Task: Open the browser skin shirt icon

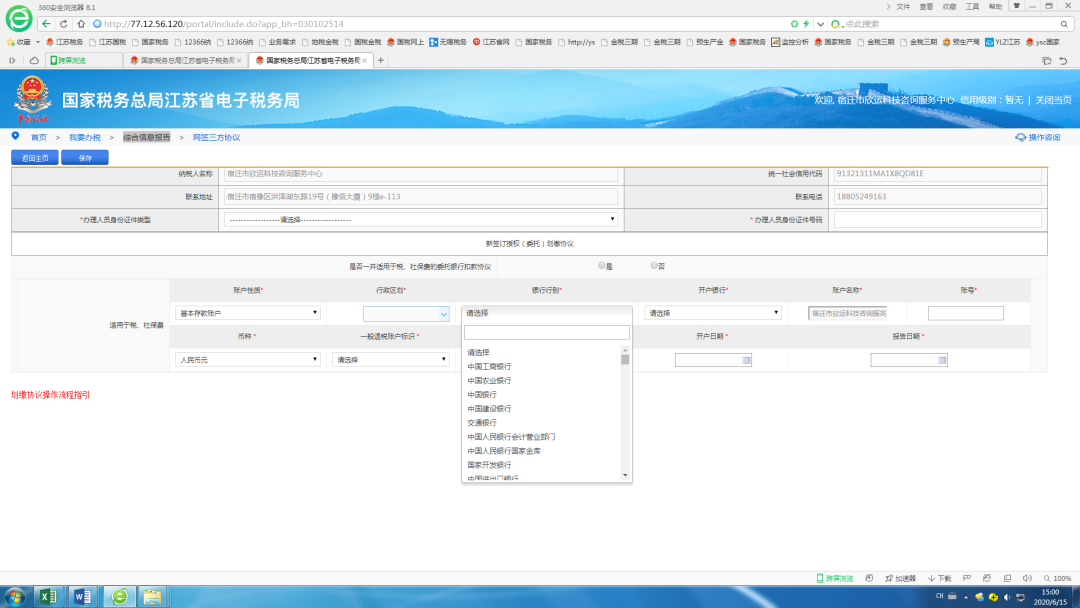Action: point(1016,6)
